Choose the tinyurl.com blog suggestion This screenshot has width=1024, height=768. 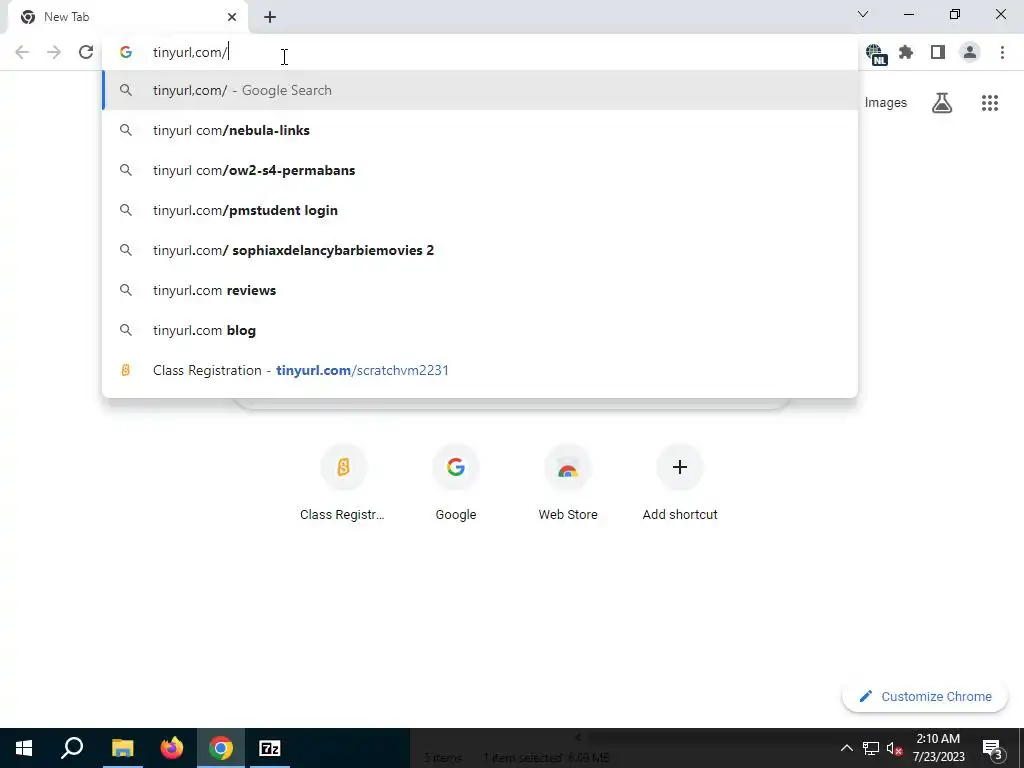click(480, 330)
